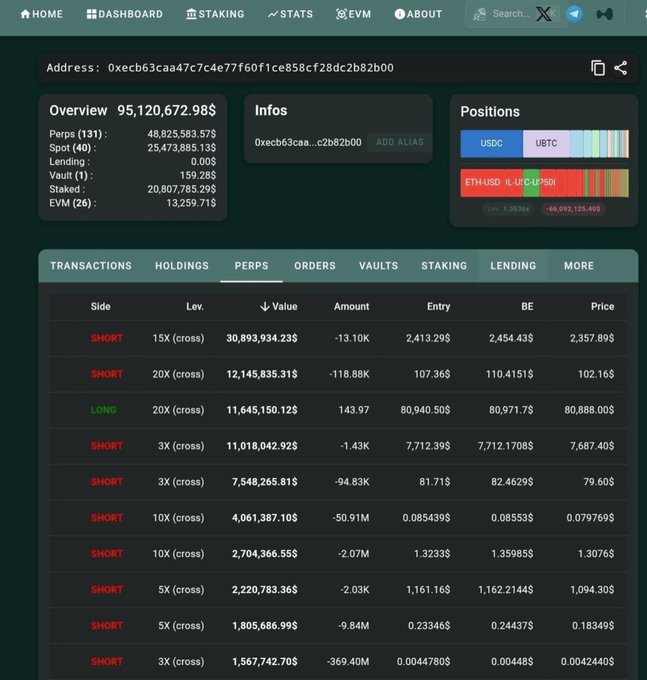
Task: Open the X (Twitter) icon link
Action: (544, 14)
